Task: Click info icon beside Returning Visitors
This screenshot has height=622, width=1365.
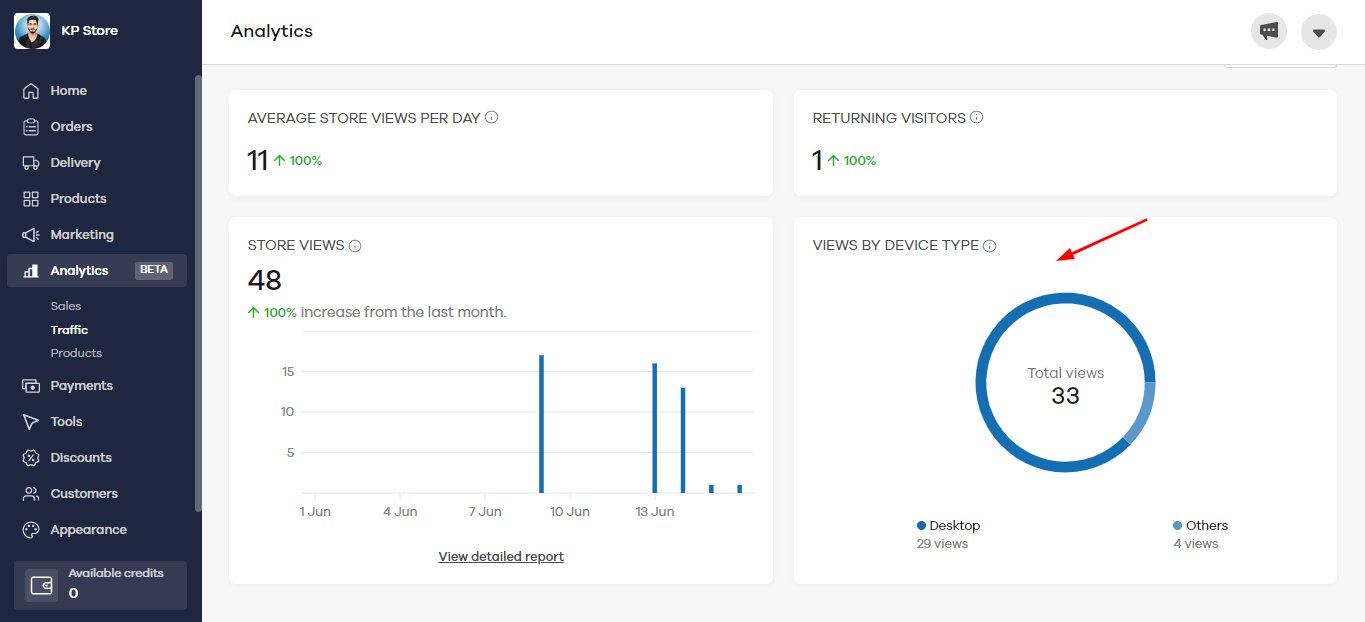Action: point(977,117)
